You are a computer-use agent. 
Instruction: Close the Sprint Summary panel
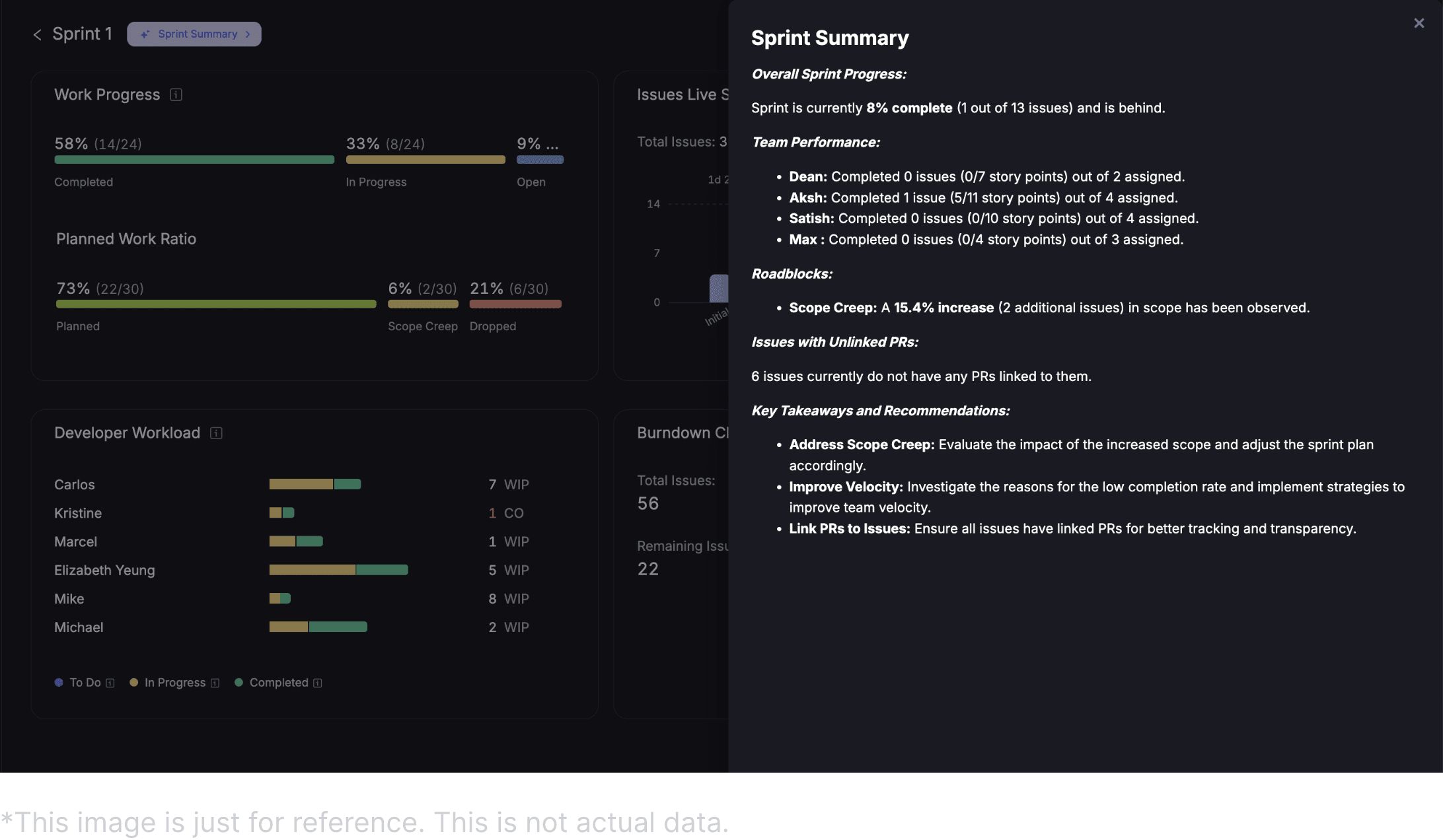(x=1419, y=23)
